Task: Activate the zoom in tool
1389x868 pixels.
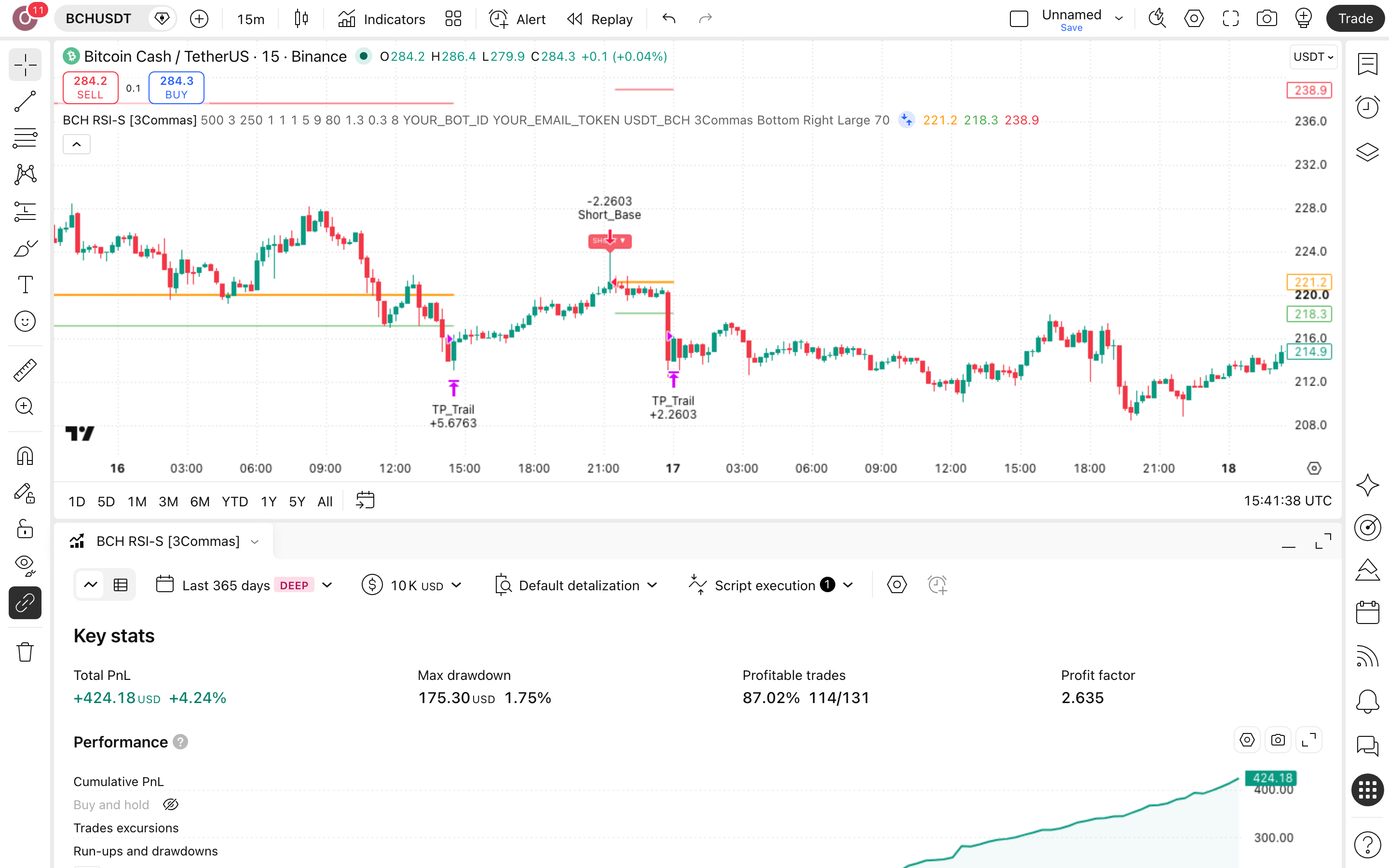Action: 25,407
